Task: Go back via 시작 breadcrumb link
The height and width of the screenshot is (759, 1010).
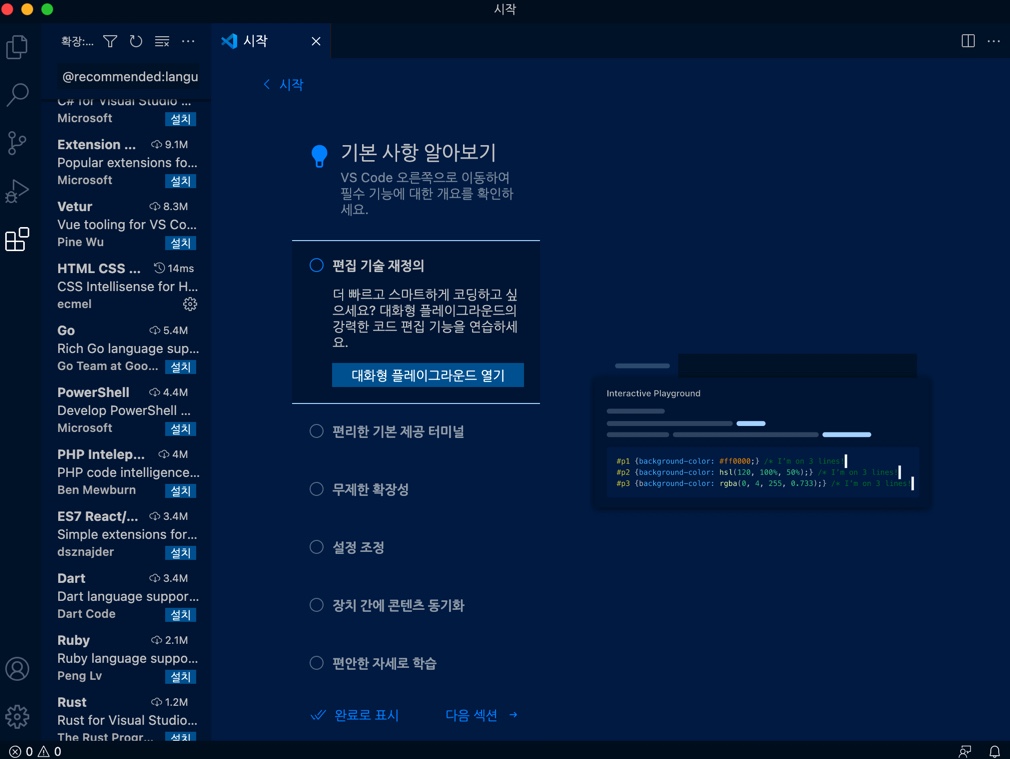Action: coord(283,84)
